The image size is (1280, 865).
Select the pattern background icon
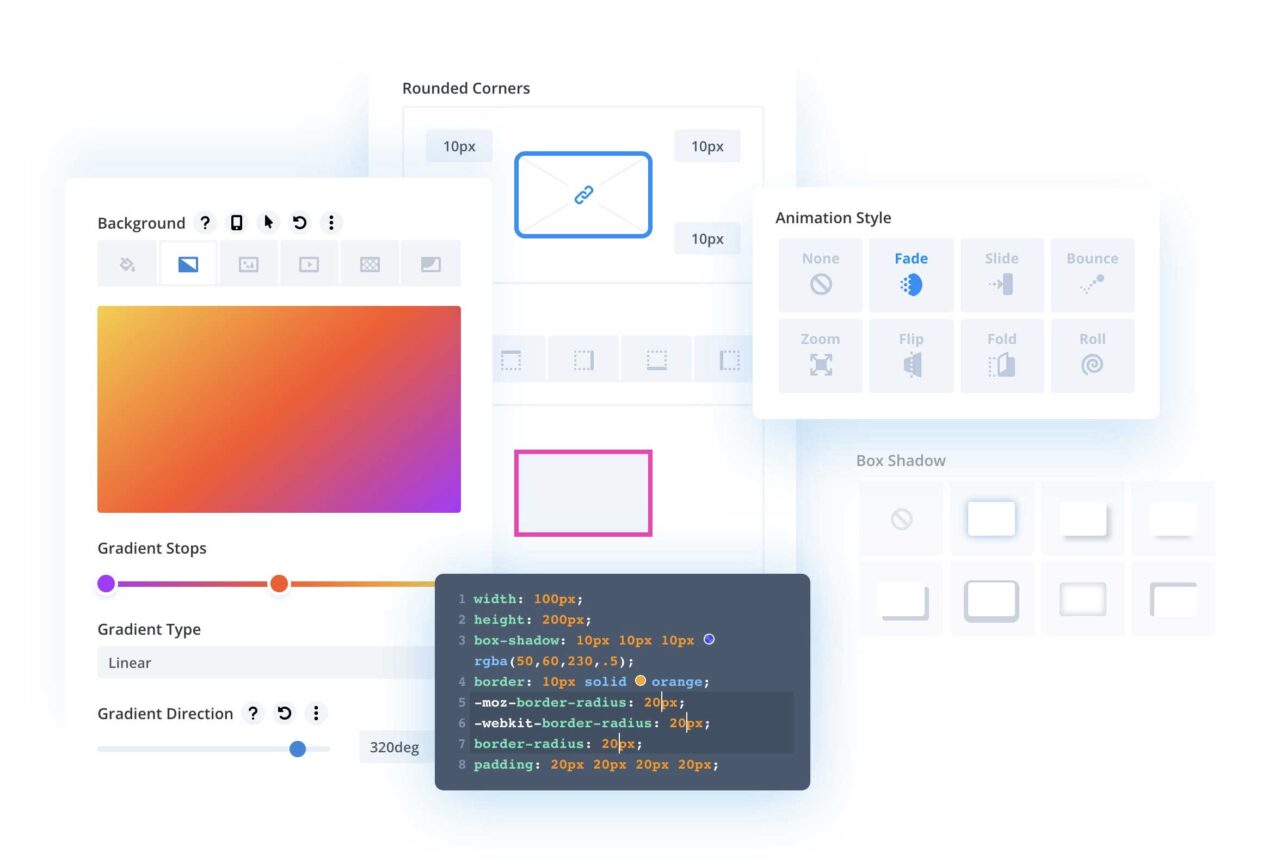[x=370, y=263]
